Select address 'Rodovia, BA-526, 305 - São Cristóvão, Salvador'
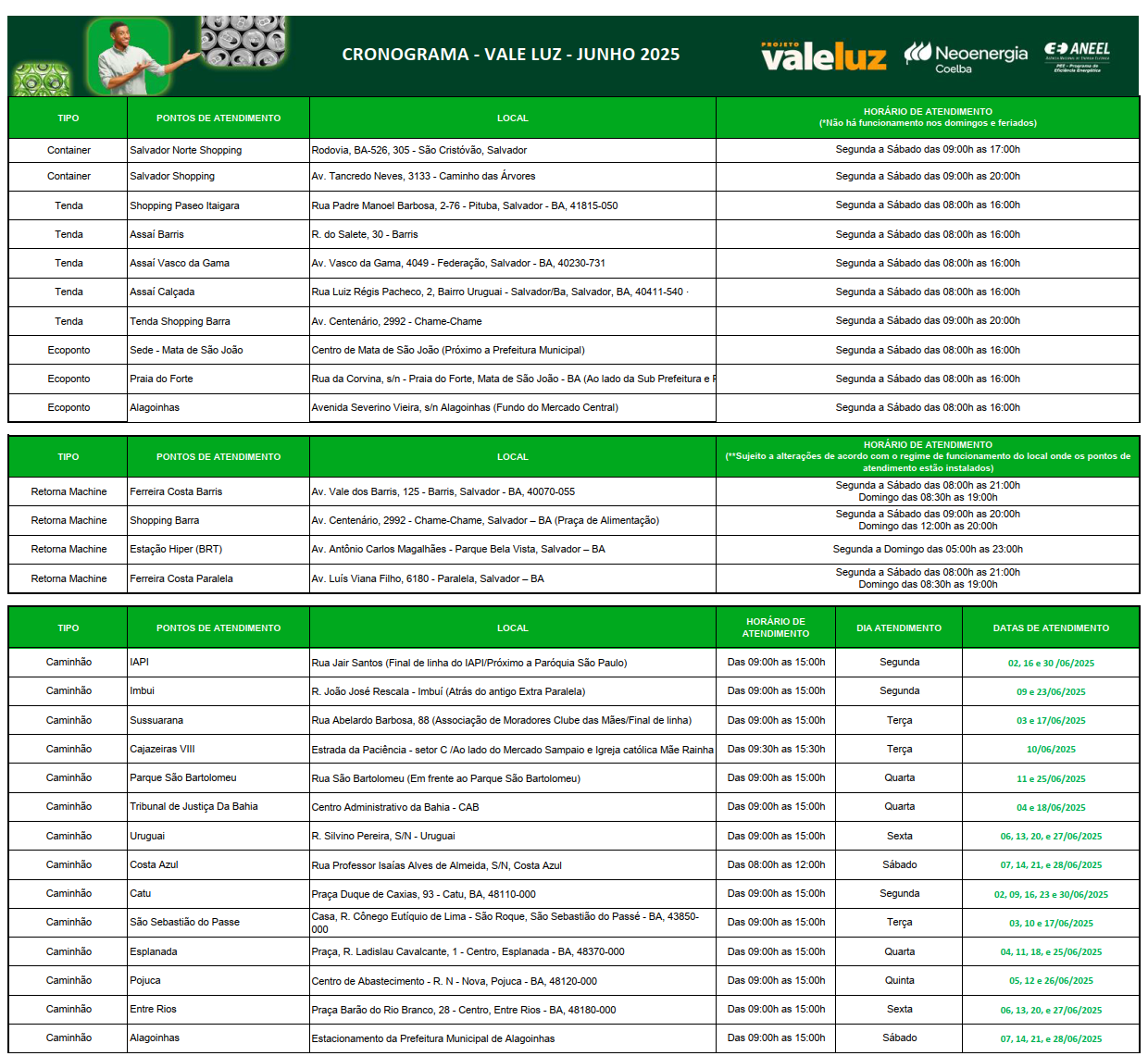This screenshot has height=1056, width=1148. coord(419,150)
